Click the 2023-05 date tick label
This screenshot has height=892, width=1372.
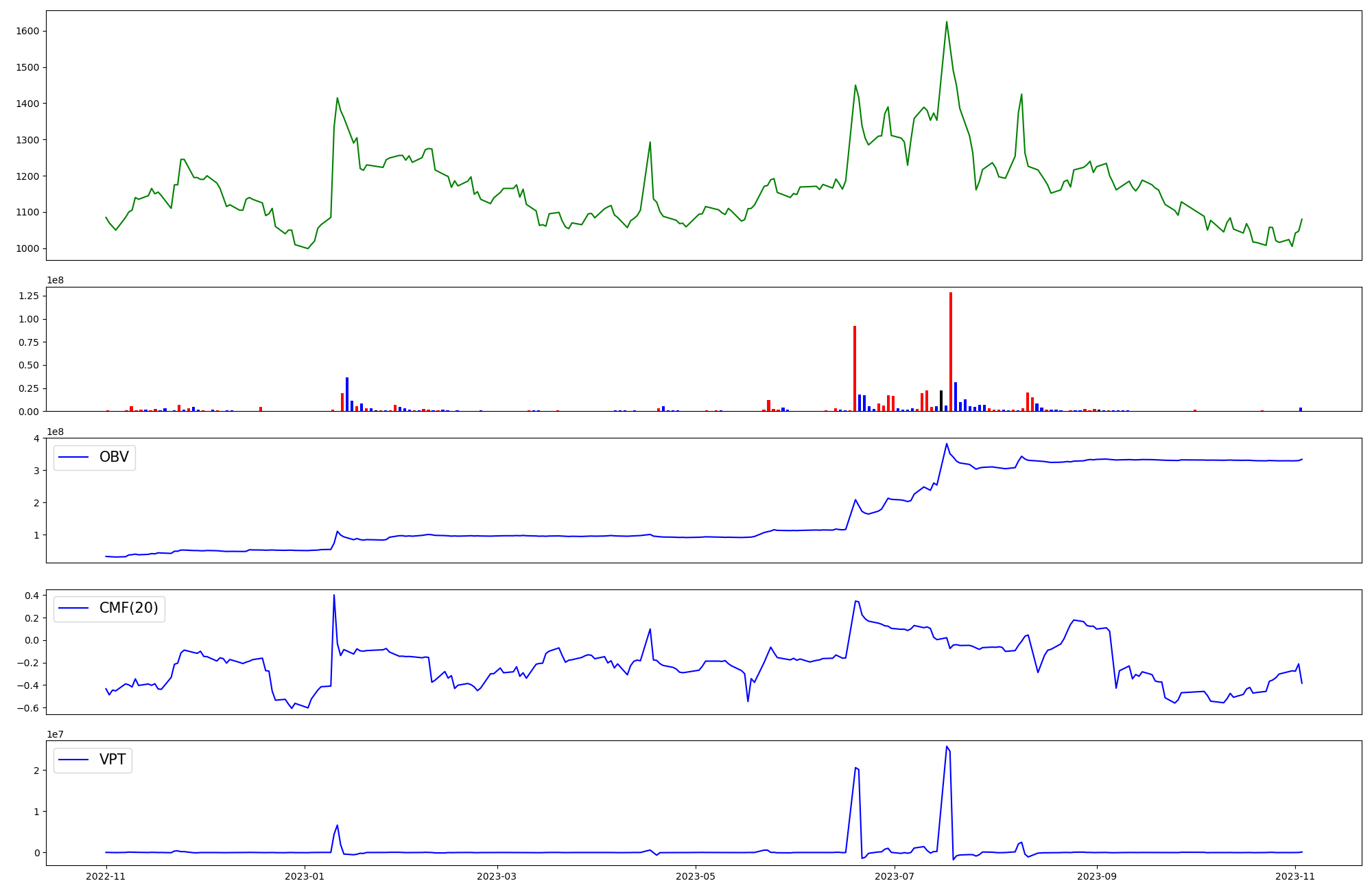[x=696, y=876]
